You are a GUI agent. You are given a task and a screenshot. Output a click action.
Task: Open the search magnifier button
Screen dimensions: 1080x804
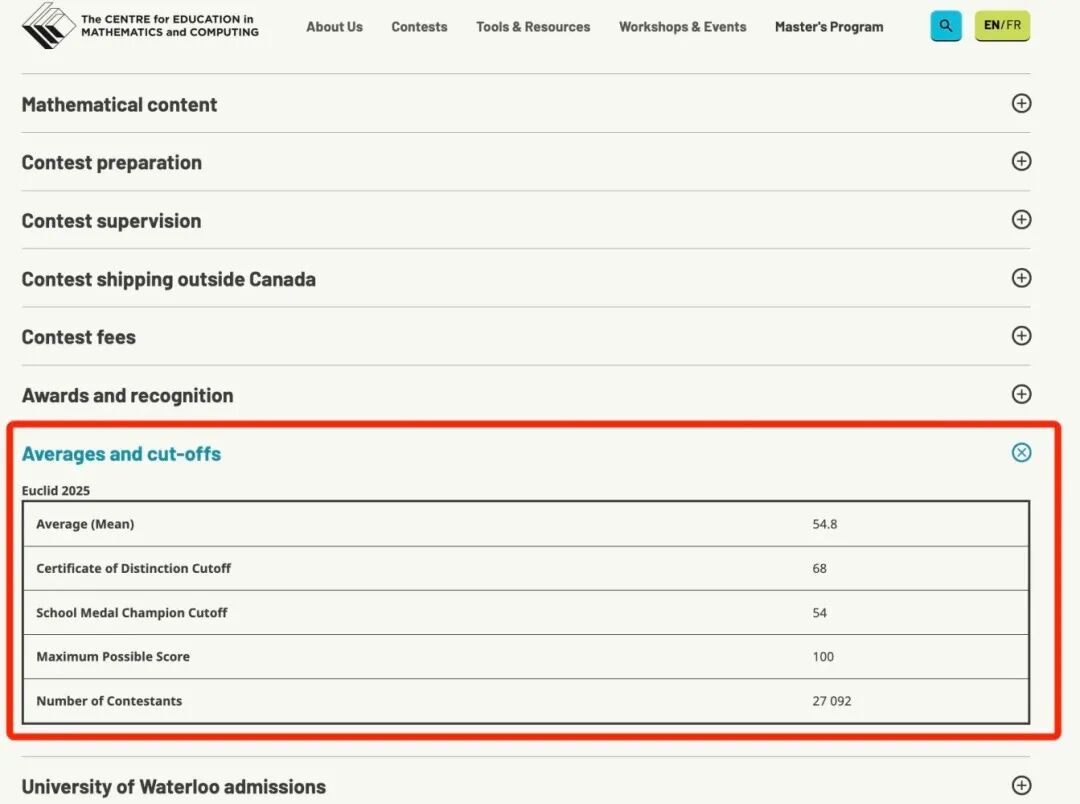[x=945, y=26]
